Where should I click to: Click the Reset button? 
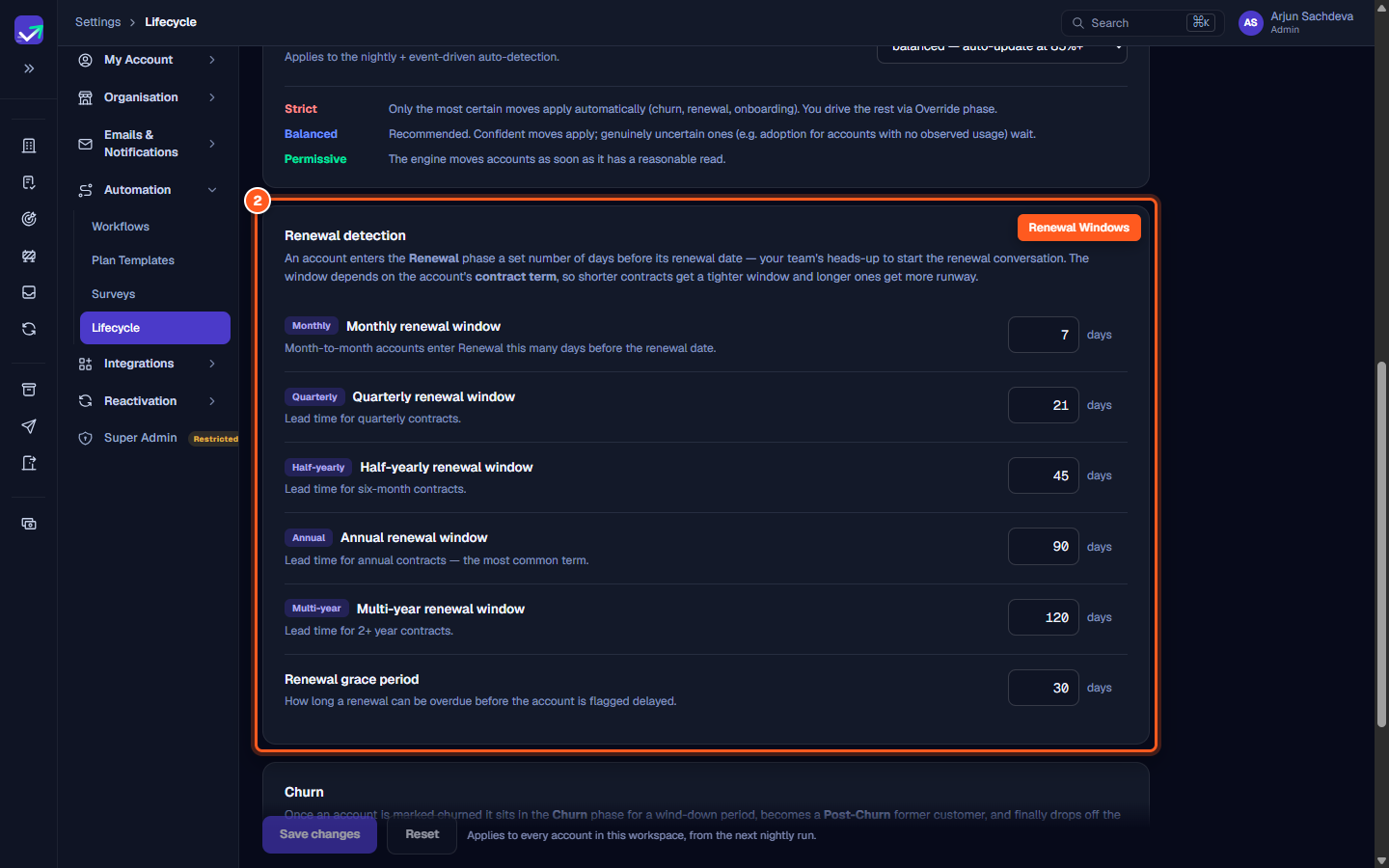coord(422,835)
